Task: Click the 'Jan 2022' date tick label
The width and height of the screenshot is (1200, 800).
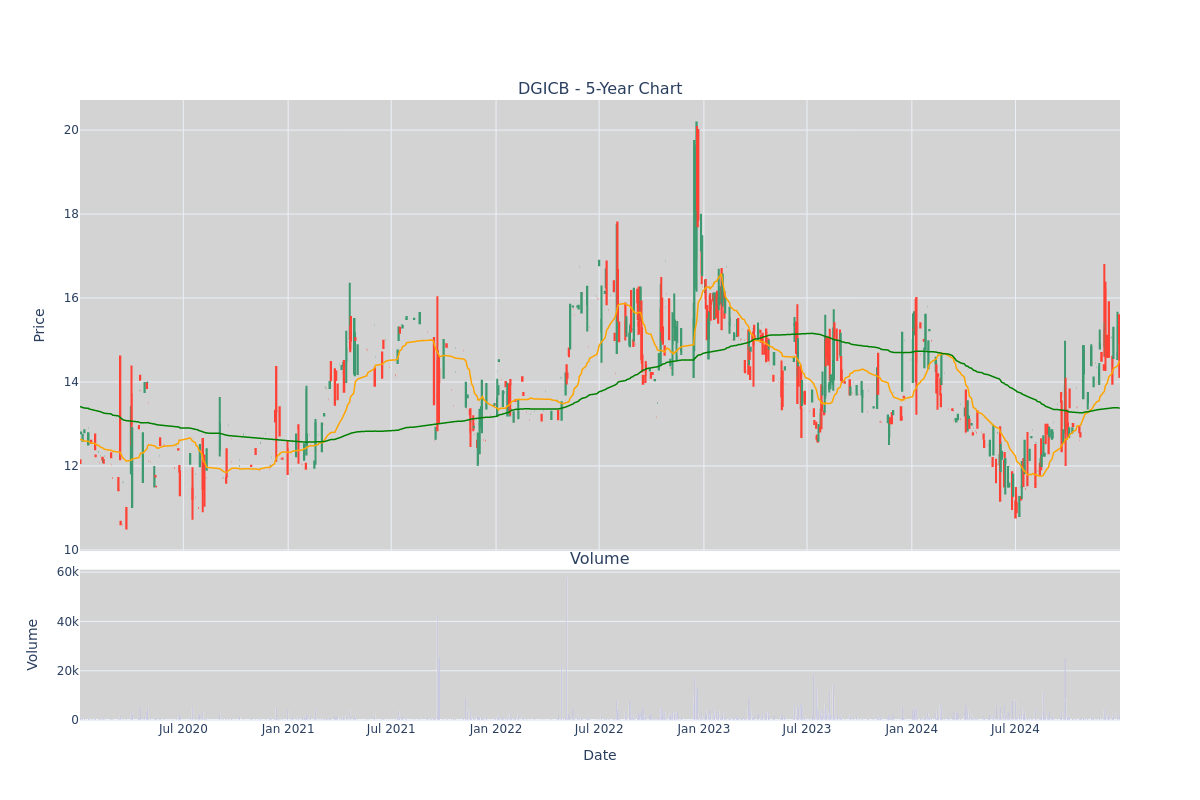Action: pyautogui.click(x=496, y=729)
